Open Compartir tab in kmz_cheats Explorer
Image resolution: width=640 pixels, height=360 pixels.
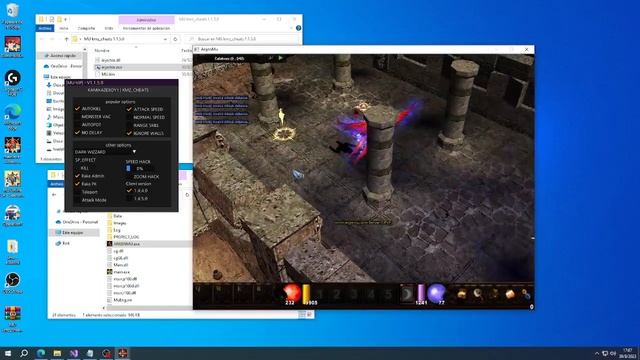pyautogui.click(x=86, y=28)
